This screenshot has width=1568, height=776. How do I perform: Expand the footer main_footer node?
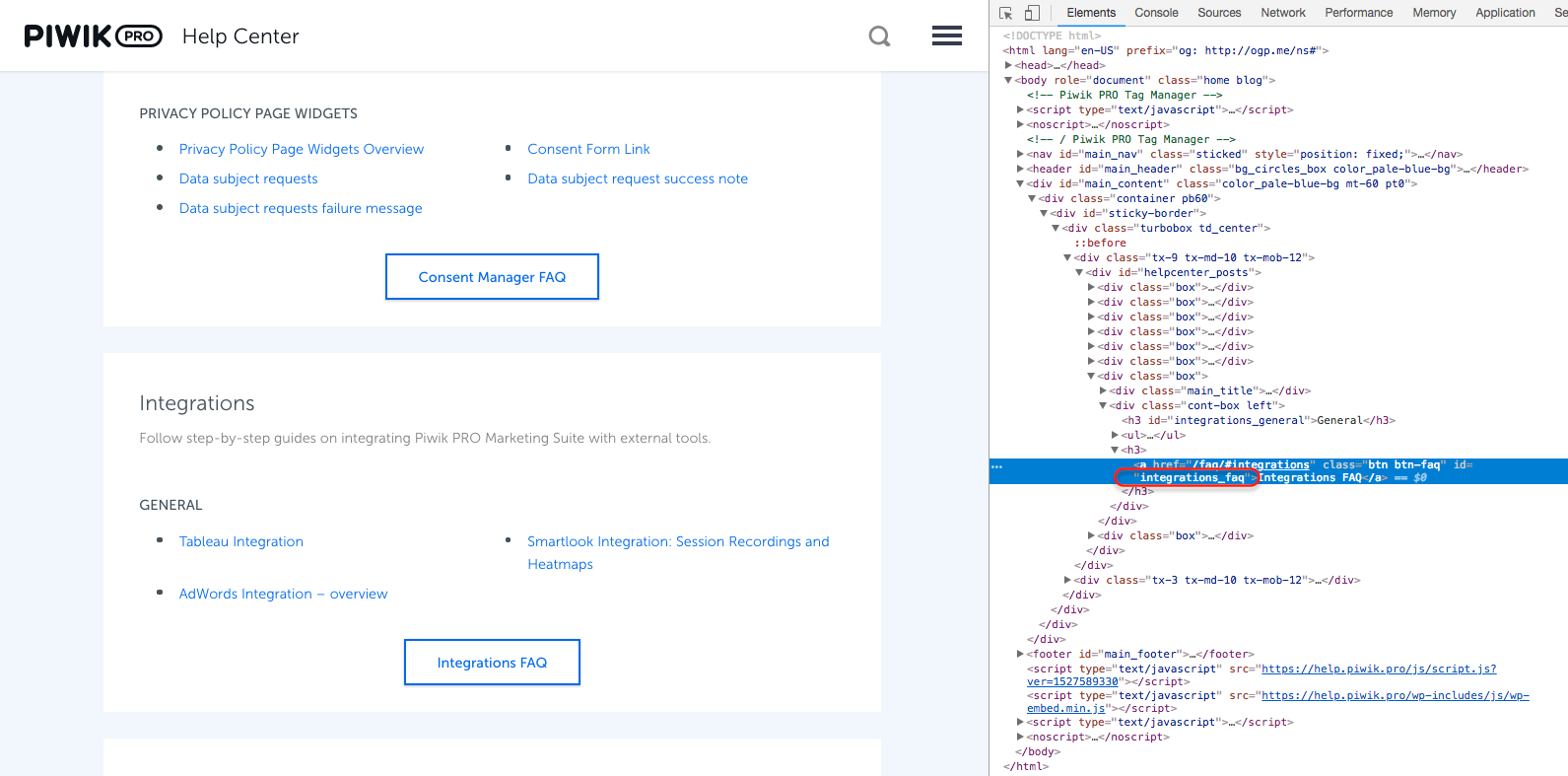pos(1020,654)
